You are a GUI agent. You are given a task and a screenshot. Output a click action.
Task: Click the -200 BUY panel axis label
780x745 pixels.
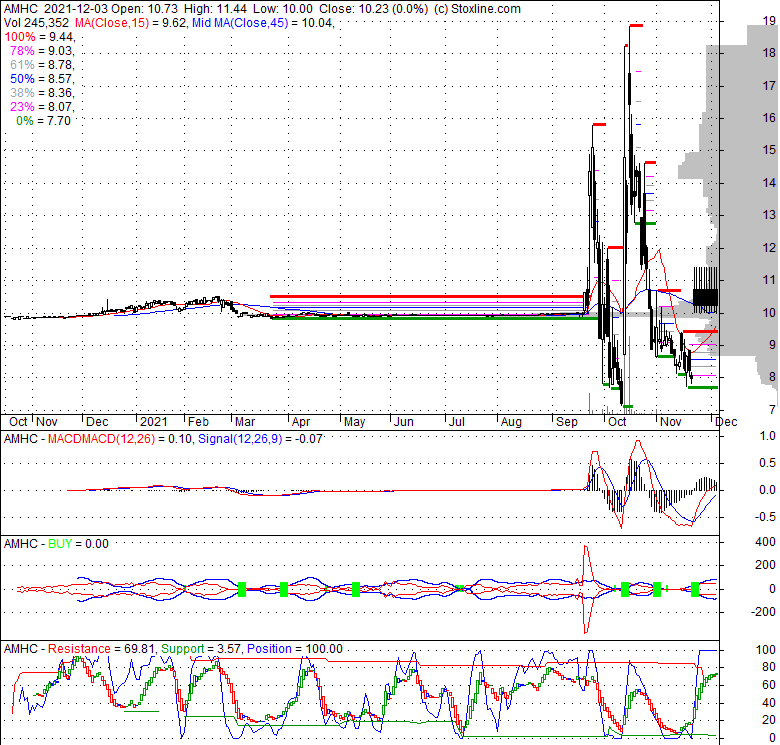763,612
